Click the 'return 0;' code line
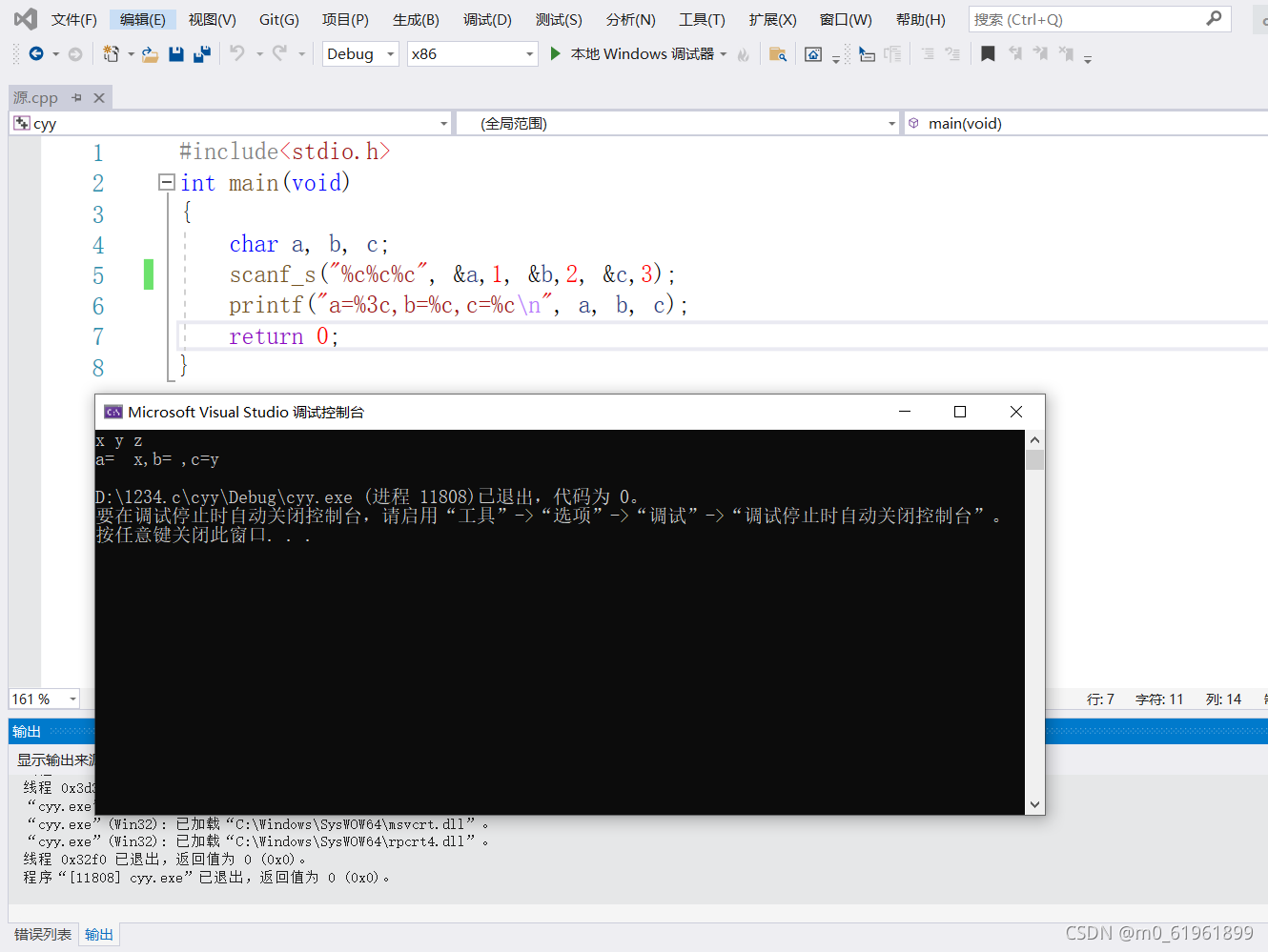 (x=284, y=336)
